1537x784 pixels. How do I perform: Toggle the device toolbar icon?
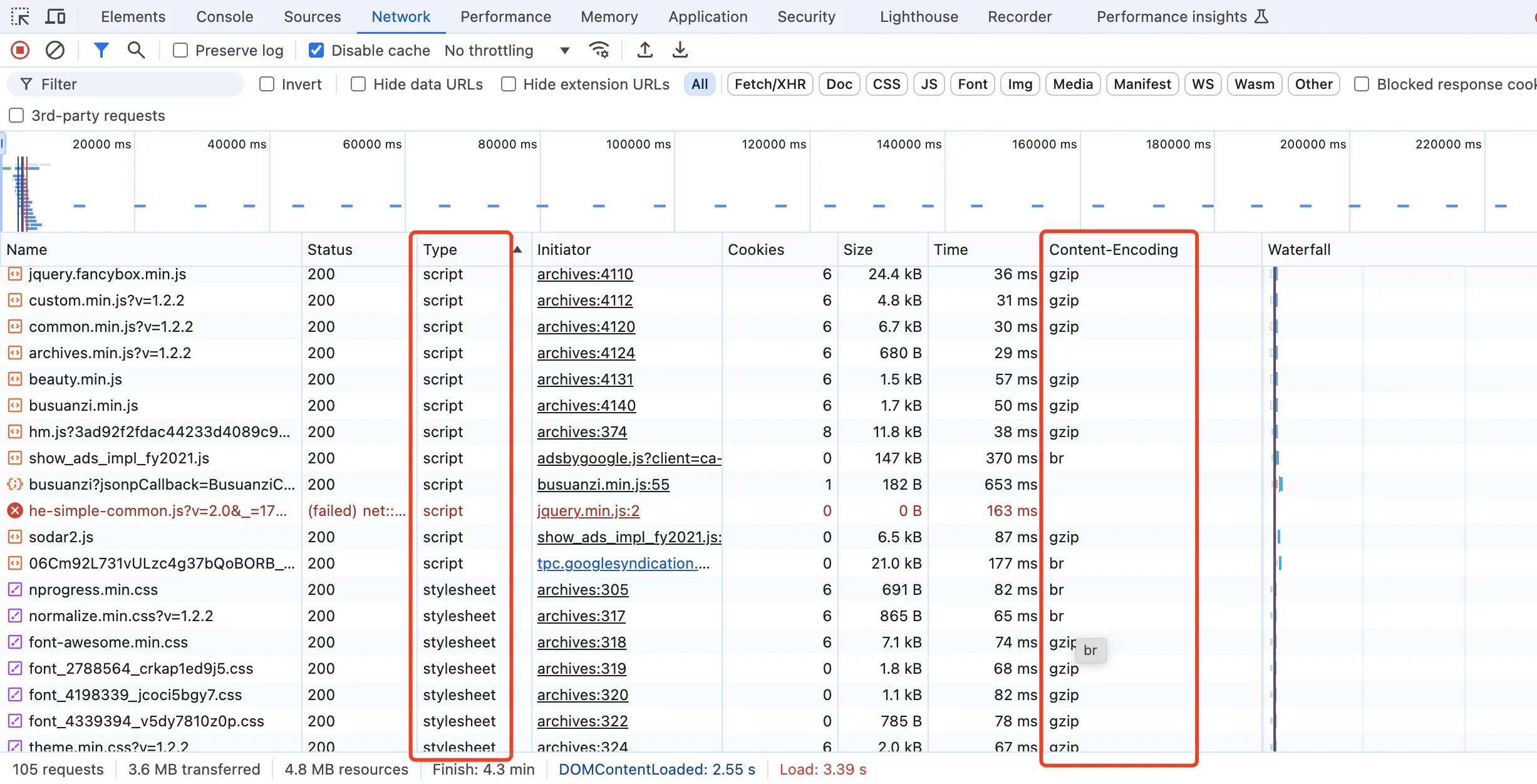(x=55, y=17)
